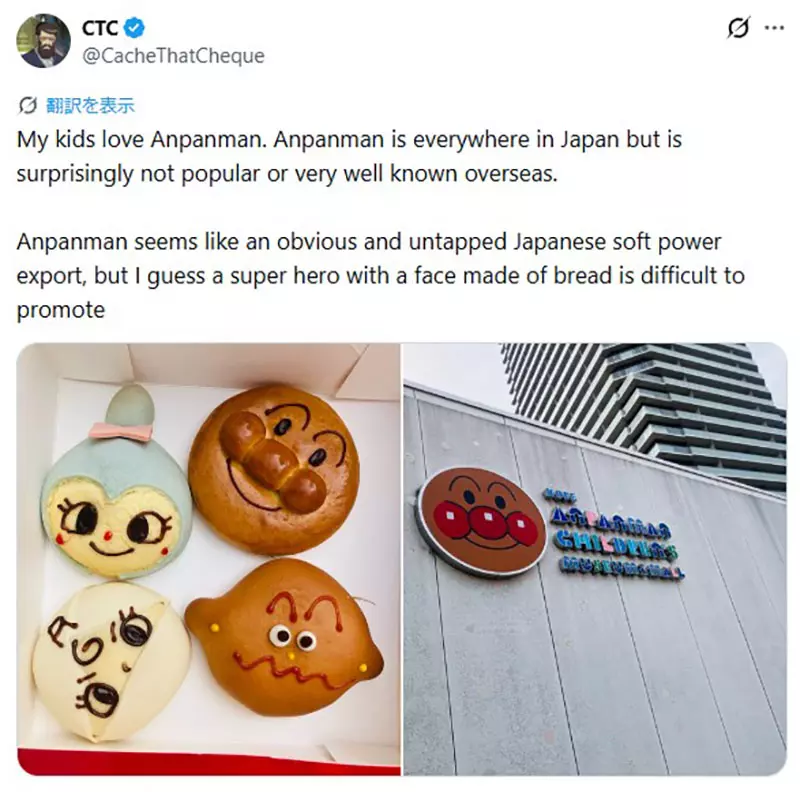This screenshot has width=800, height=792.
Task: Click the white Shokupanman bun
Action: pyautogui.click(x=111, y=661)
